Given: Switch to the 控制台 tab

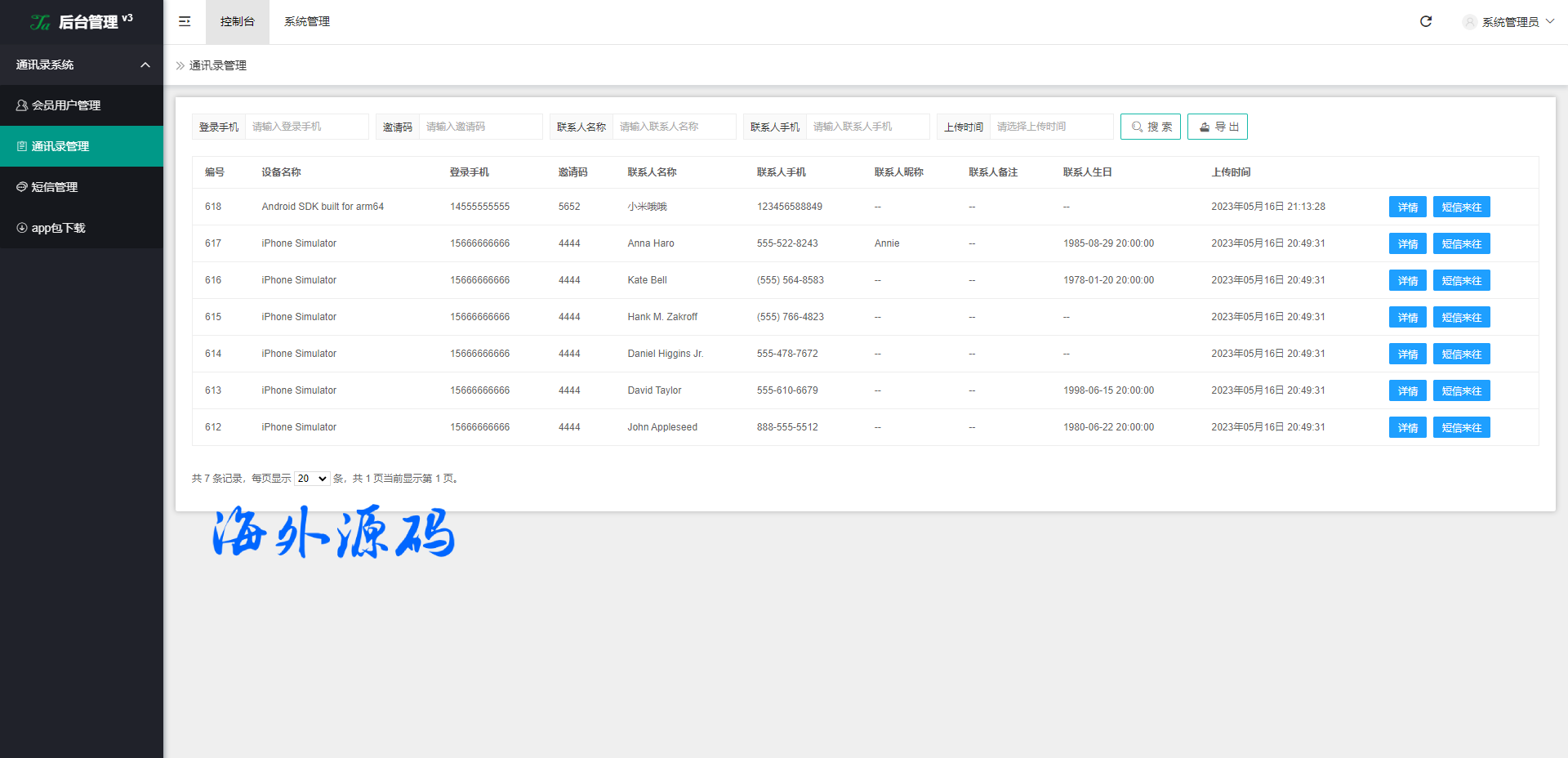Looking at the screenshot, I should (x=237, y=21).
